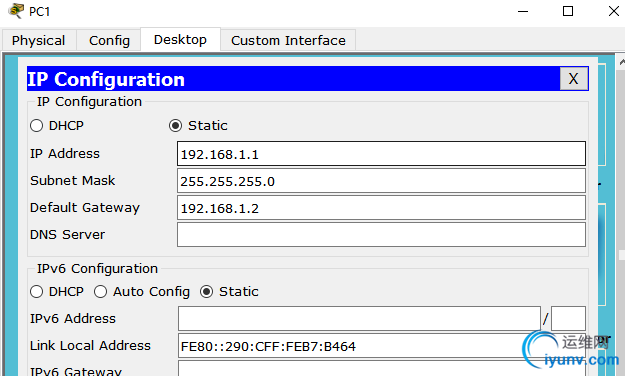This screenshot has height=376, width=625.
Task: Select the IPv4 Static radio button
Action: pos(175,126)
